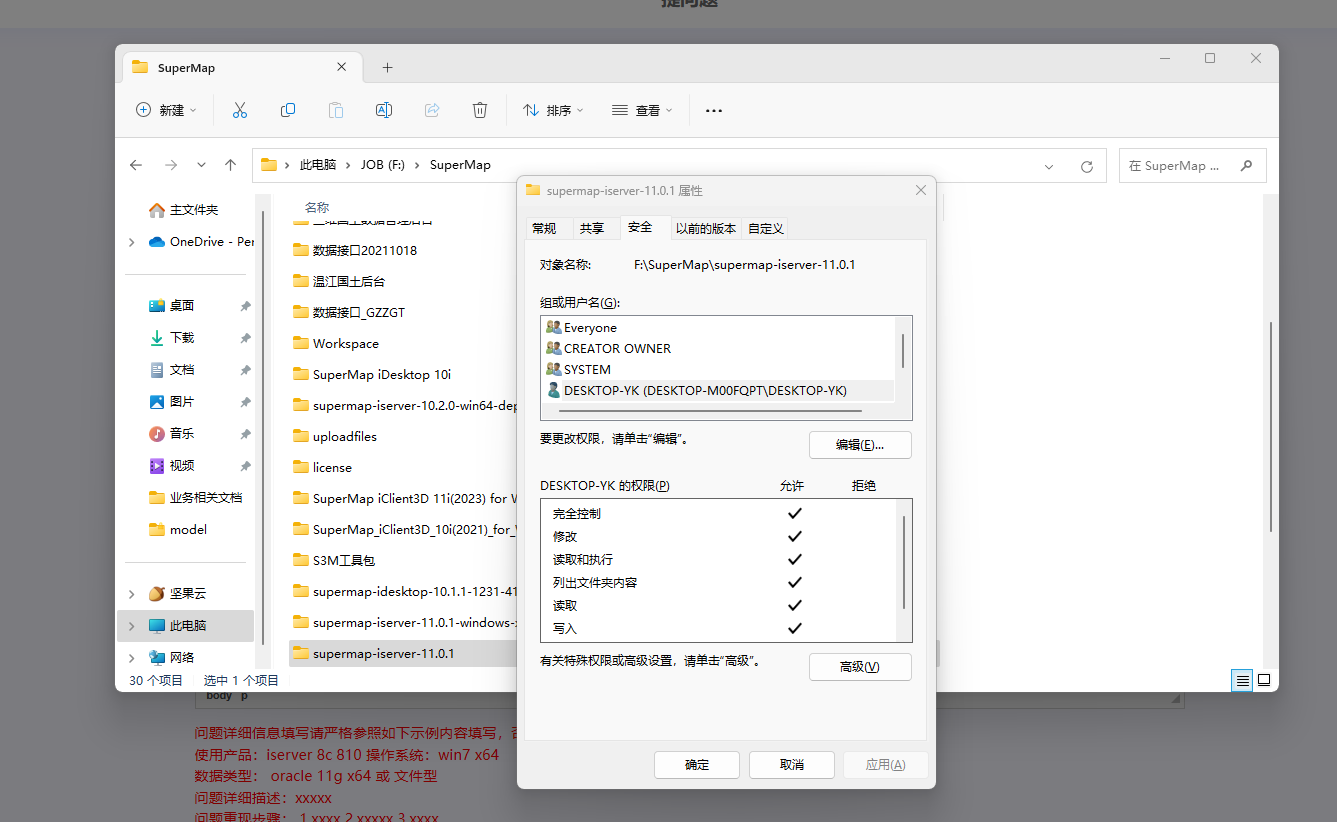Open the 查看 view dropdown
Viewport: 1337px width, 822px height.
(642, 110)
